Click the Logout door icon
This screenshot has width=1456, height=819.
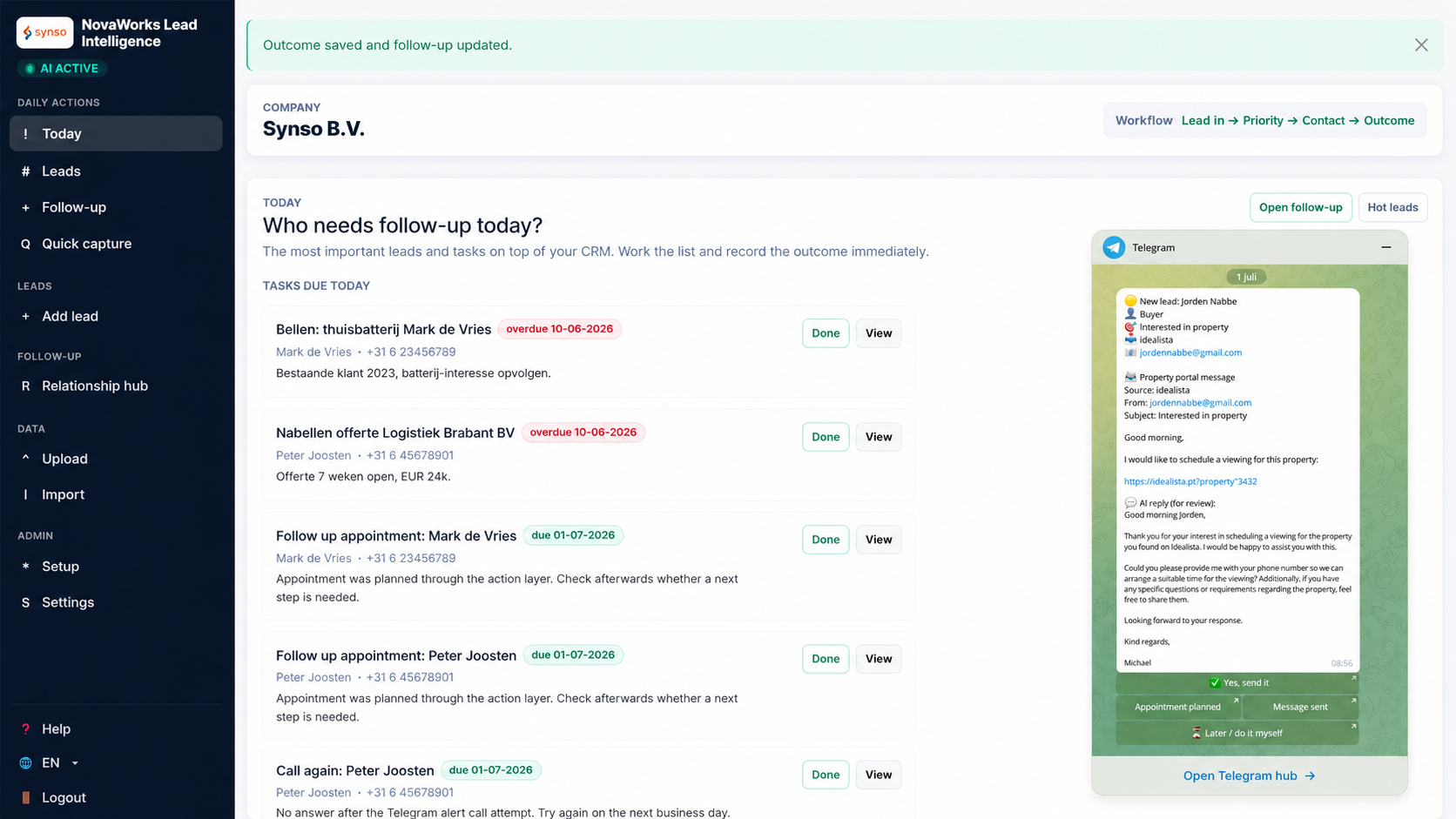(x=25, y=797)
